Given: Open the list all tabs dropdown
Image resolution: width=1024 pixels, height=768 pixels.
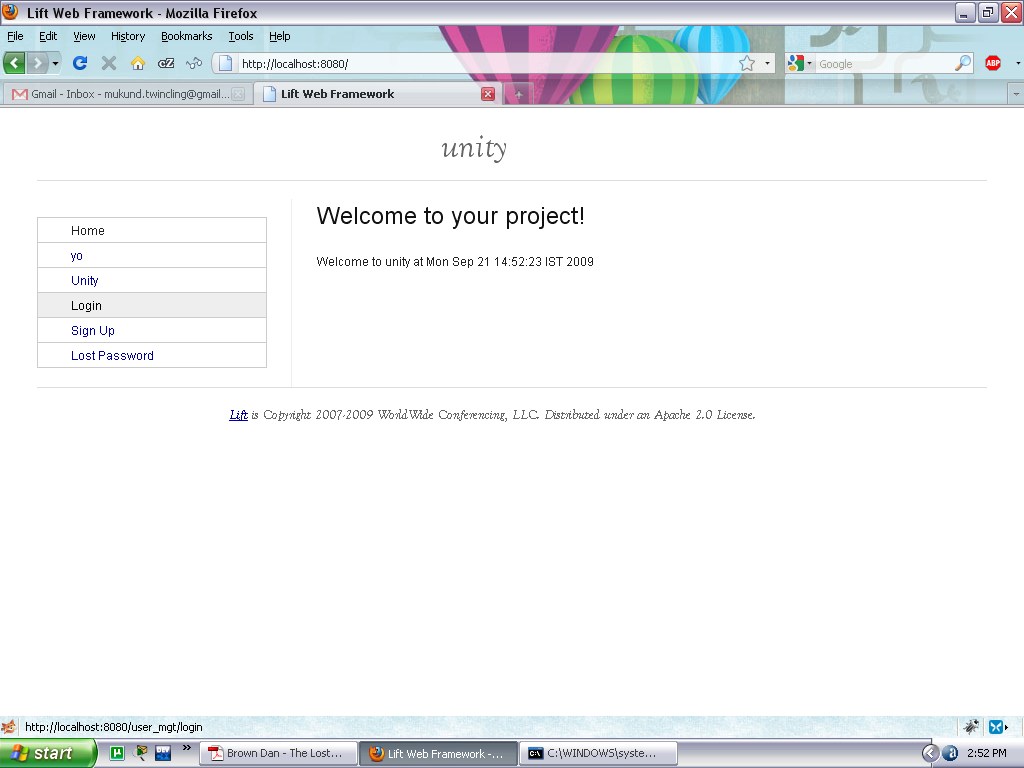Looking at the screenshot, I should [x=1015, y=94].
